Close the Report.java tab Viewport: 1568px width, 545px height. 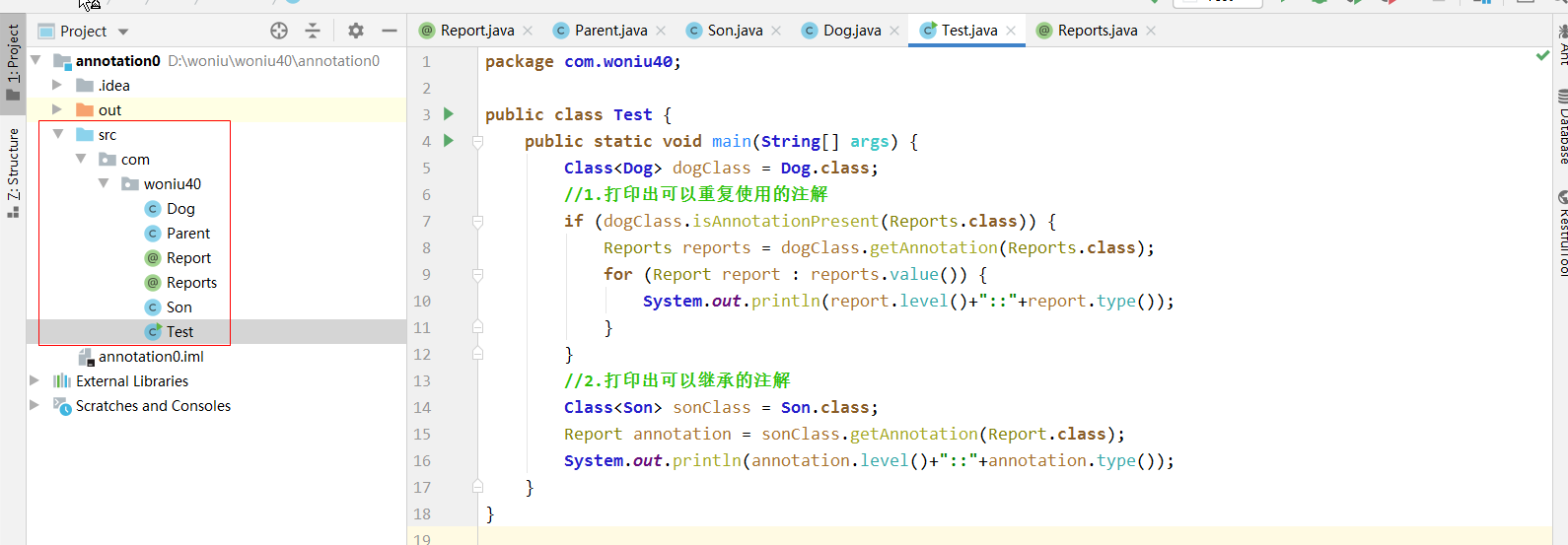528,31
